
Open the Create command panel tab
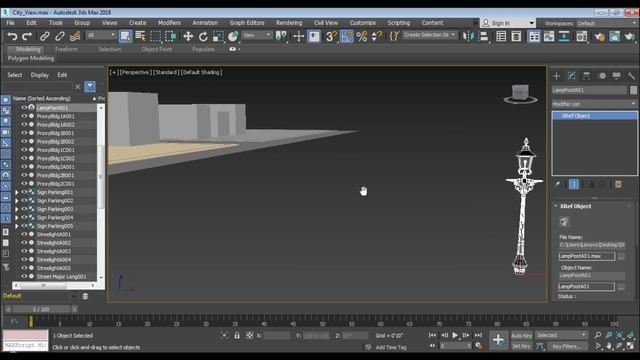[x=556, y=76]
